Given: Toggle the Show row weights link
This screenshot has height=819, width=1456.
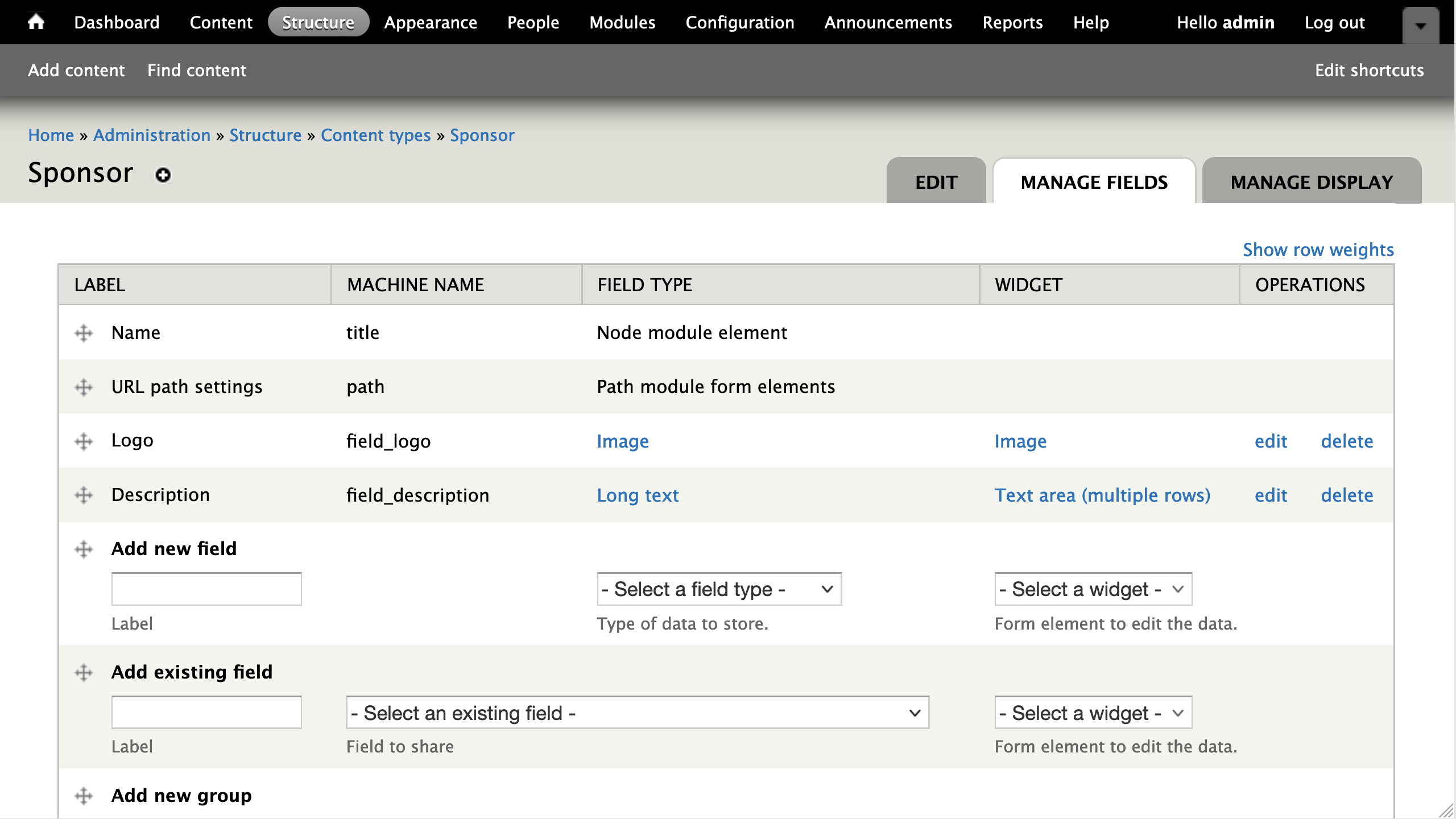Looking at the screenshot, I should tap(1318, 250).
